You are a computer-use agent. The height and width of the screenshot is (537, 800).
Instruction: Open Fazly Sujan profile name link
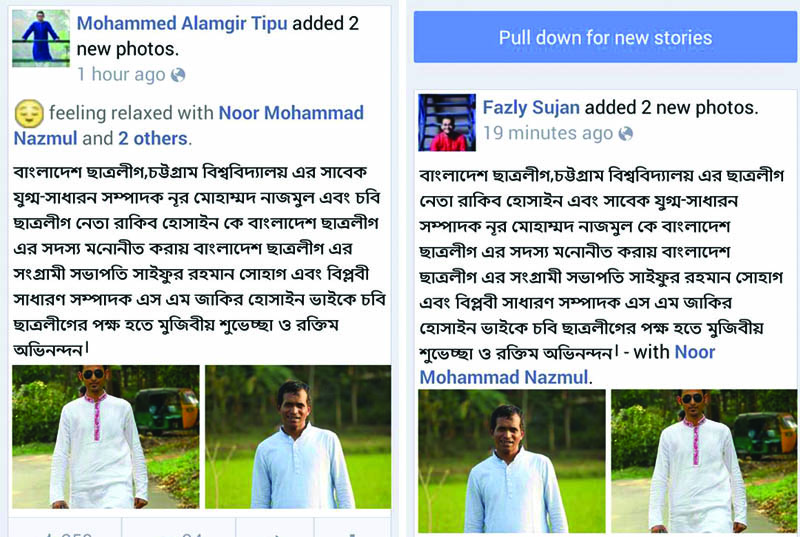(x=531, y=108)
